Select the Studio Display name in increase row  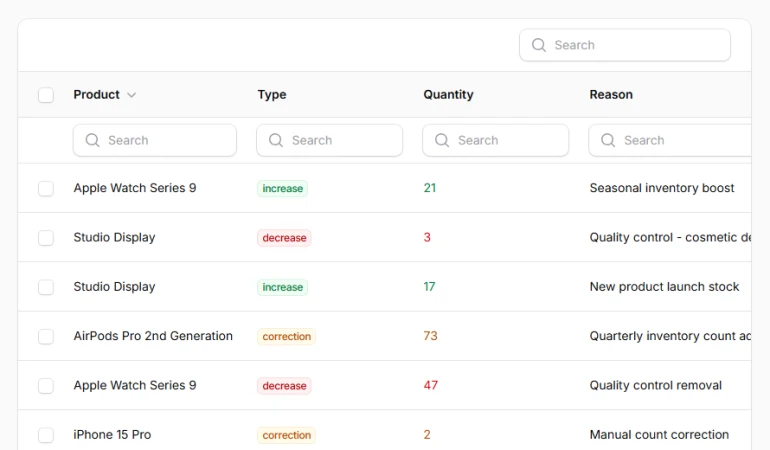[x=114, y=287]
